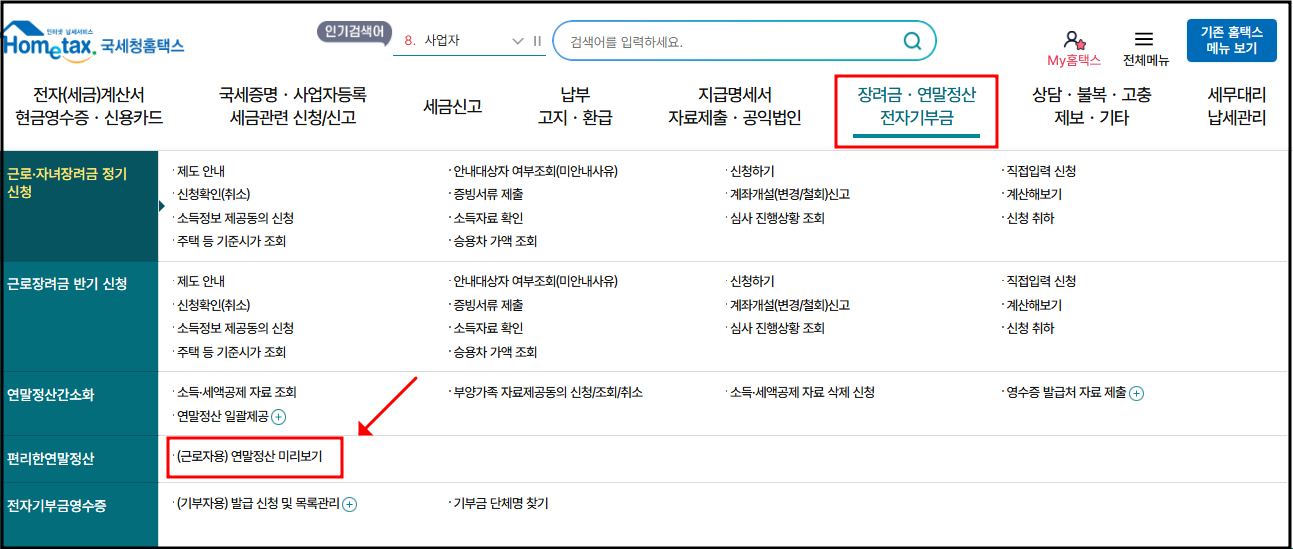The image size is (1293, 549).
Task: Open (근로자용) 연말정산 미리보기 link
Action: coord(250,456)
